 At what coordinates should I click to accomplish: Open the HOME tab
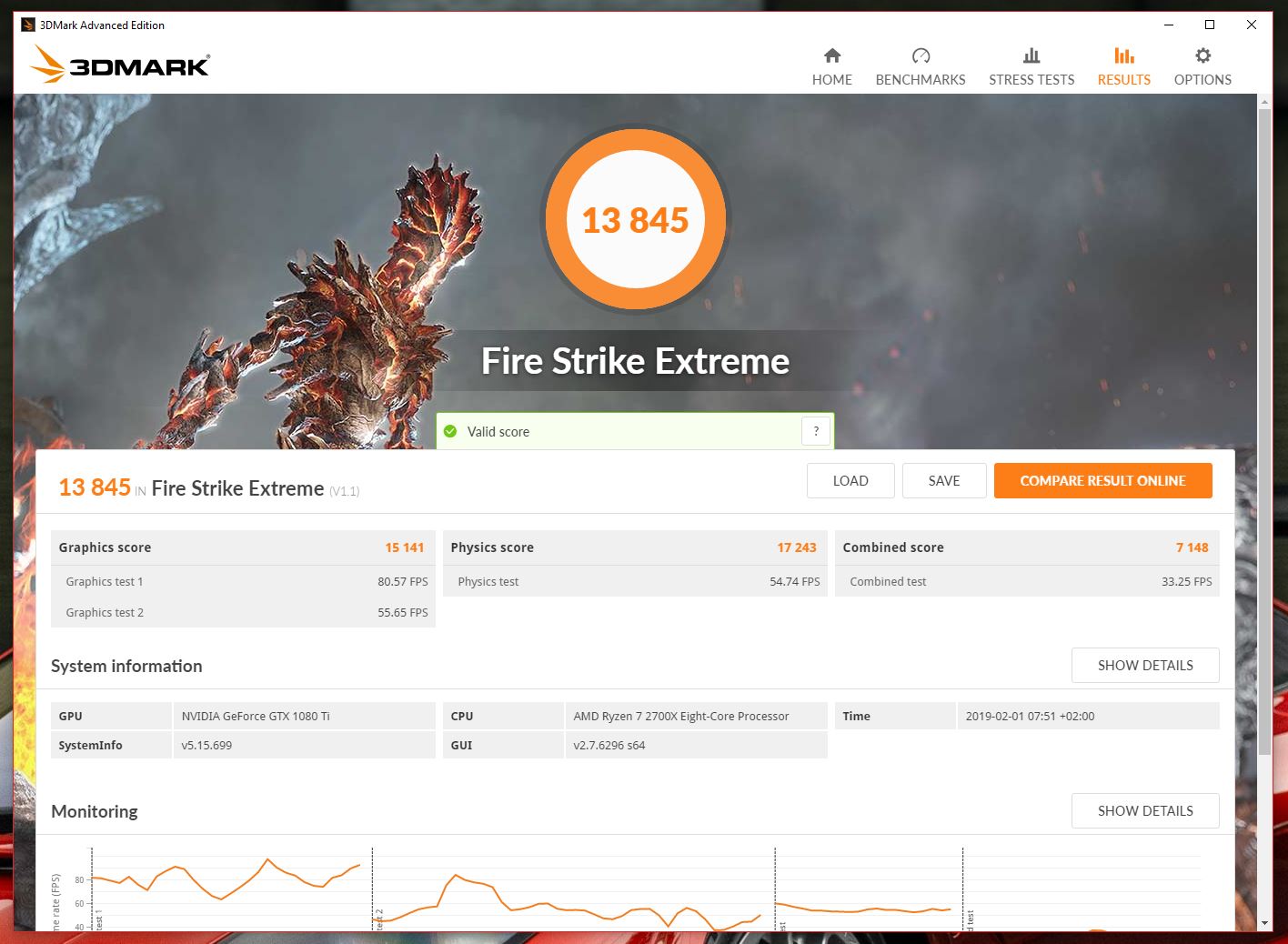coord(832,67)
